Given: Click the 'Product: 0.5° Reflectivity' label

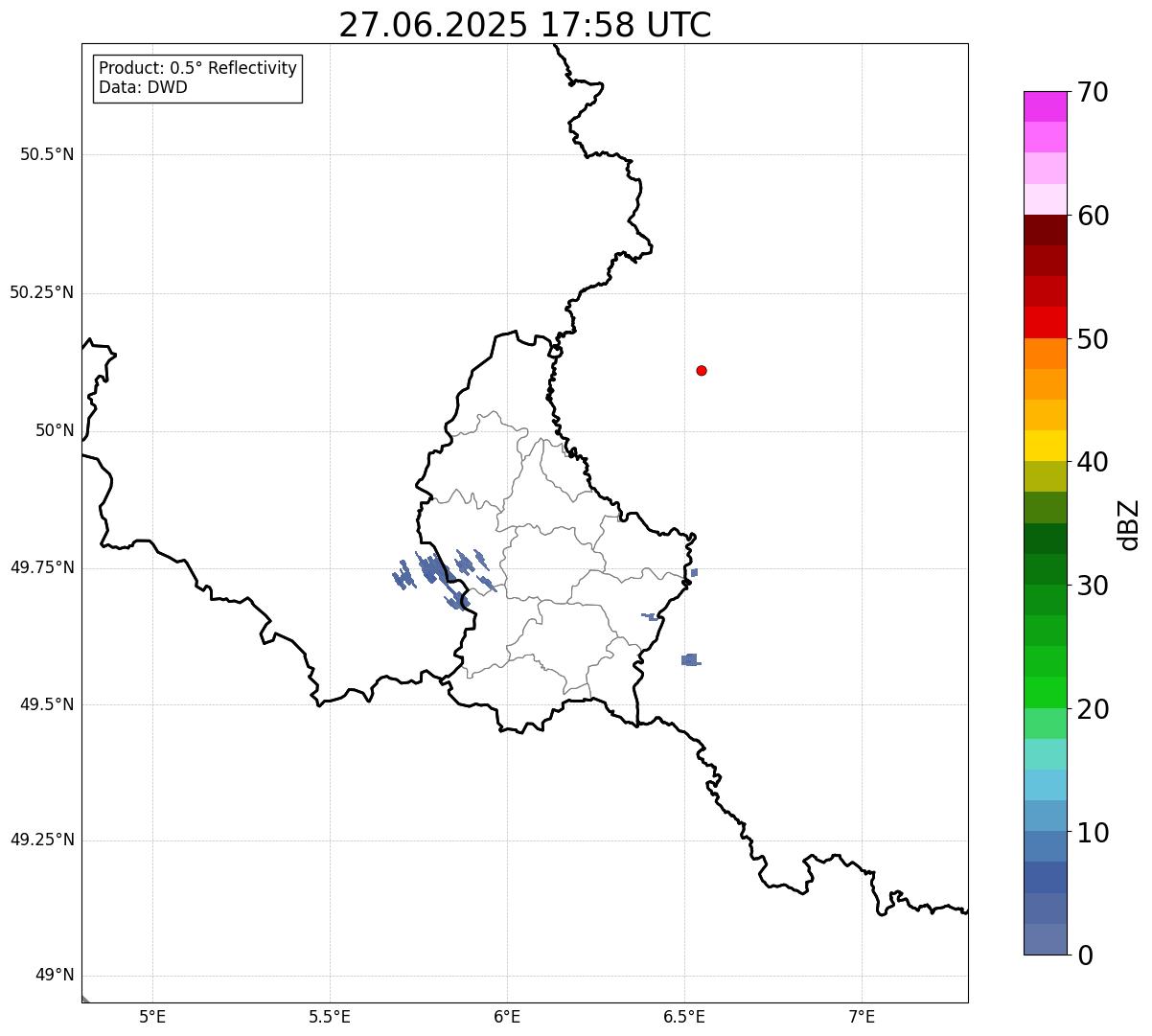Looking at the screenshot, I should pos(197,69).
